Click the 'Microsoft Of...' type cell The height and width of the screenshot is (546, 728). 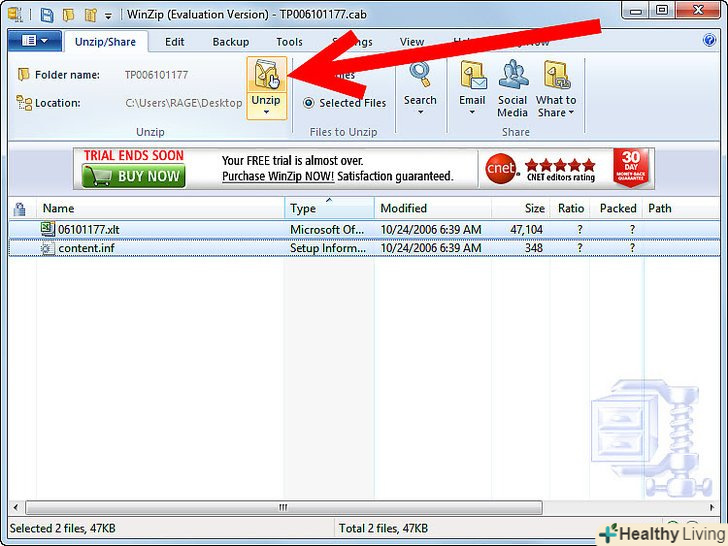coord(327,229)
